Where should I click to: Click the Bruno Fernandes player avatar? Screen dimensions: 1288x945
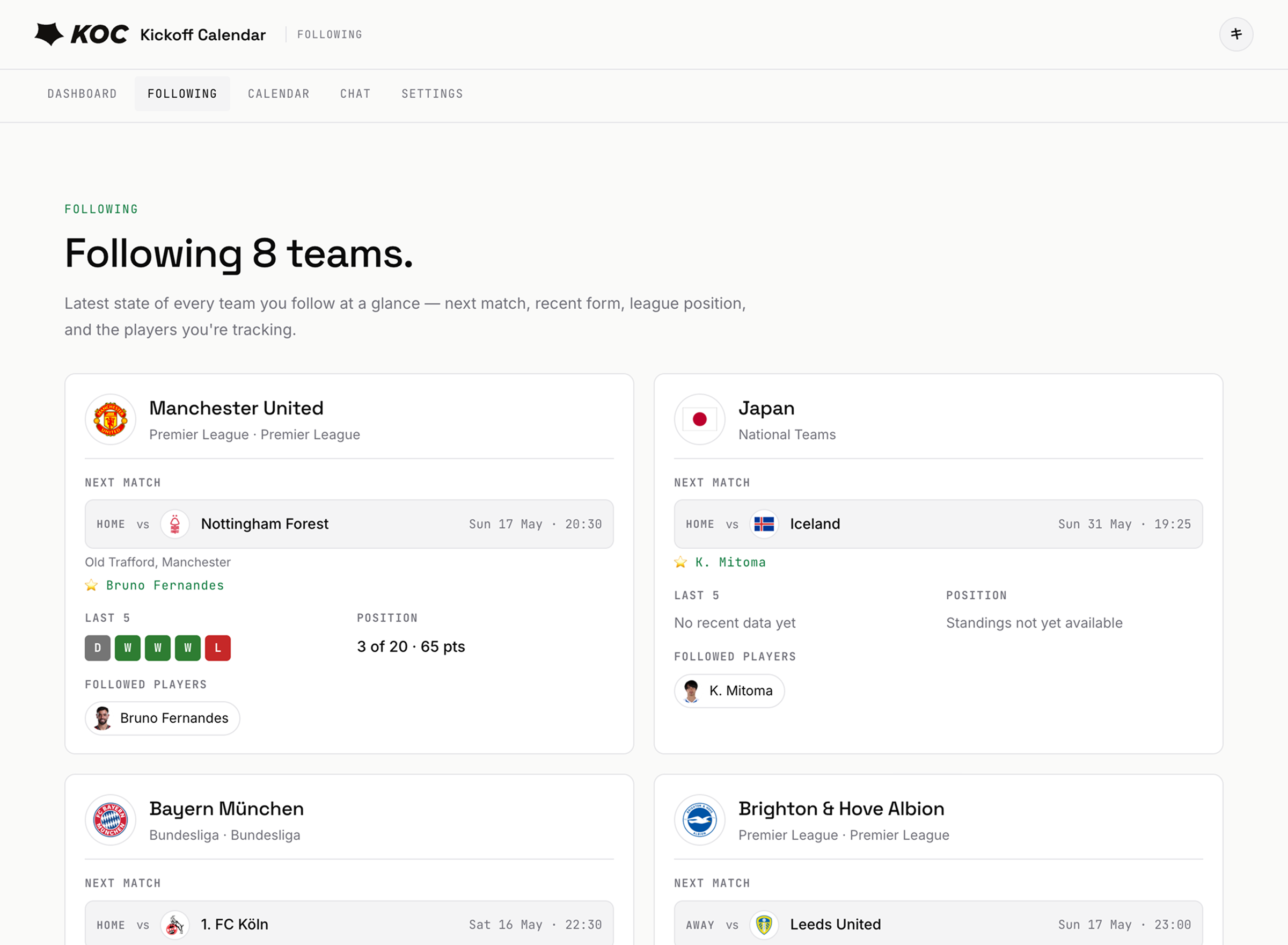tap(103, 718)
